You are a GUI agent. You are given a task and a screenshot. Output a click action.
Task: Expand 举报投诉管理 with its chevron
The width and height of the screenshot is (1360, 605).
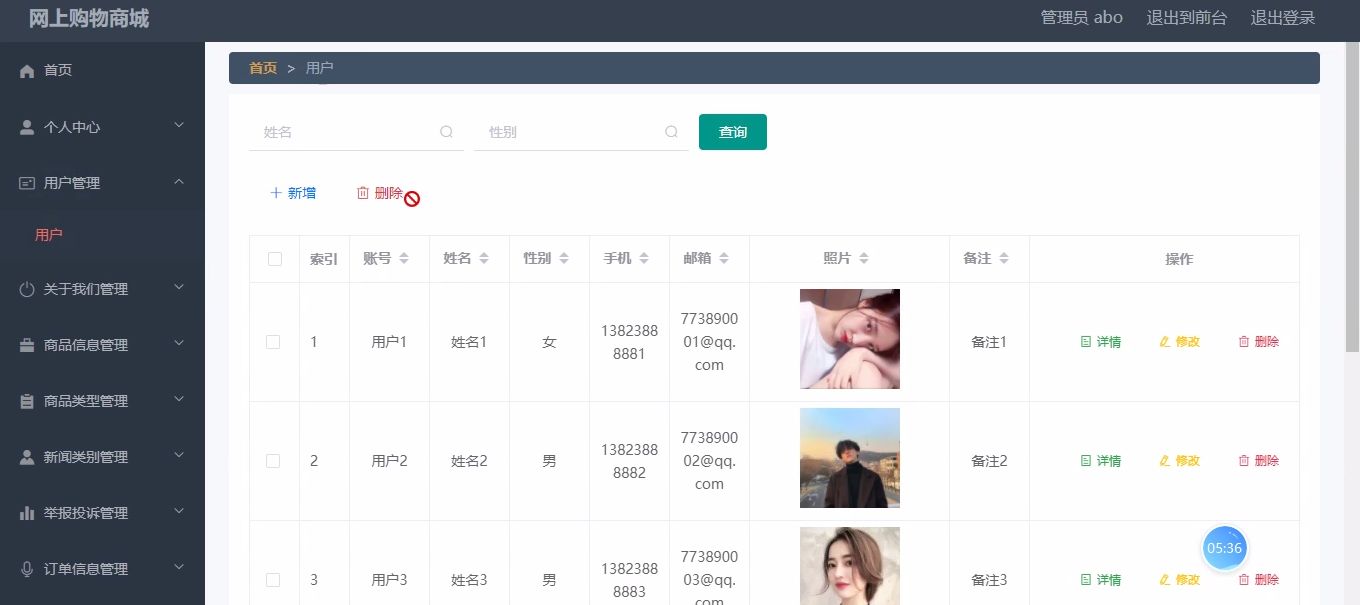click(179, 512)
